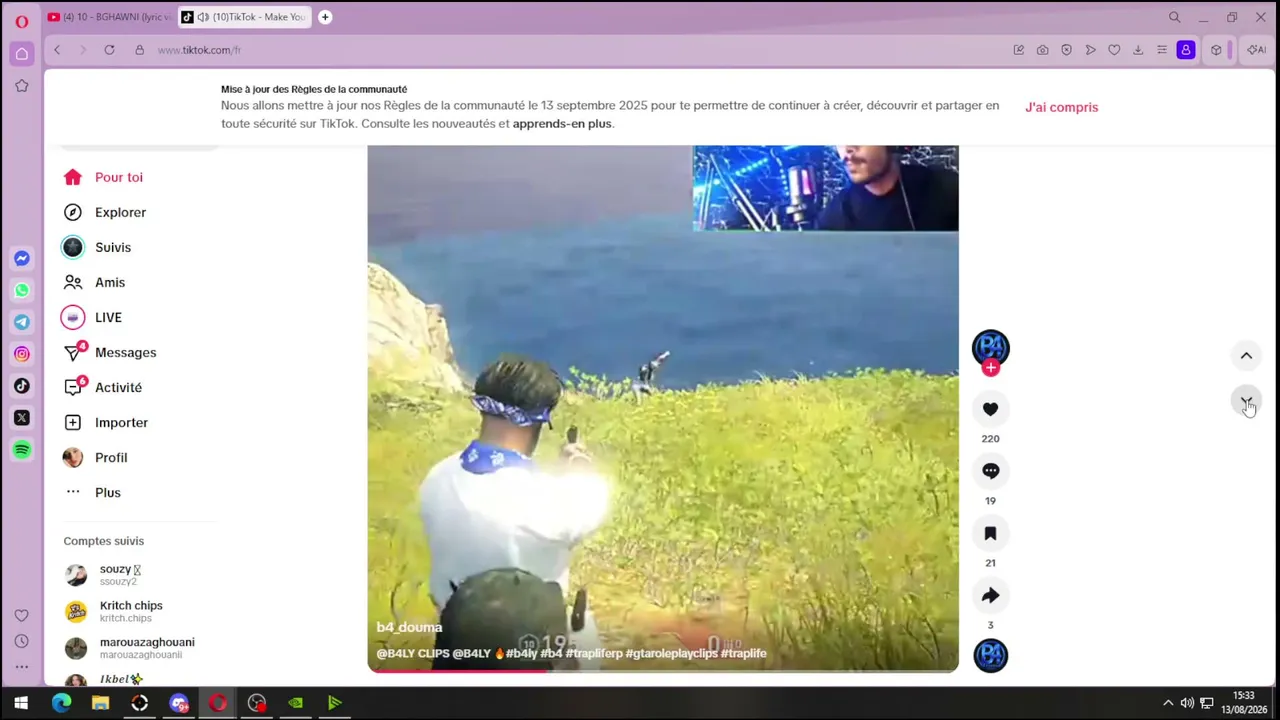
Task: Search open tabs with the magnifier icon
Action: pos(1175,17)
